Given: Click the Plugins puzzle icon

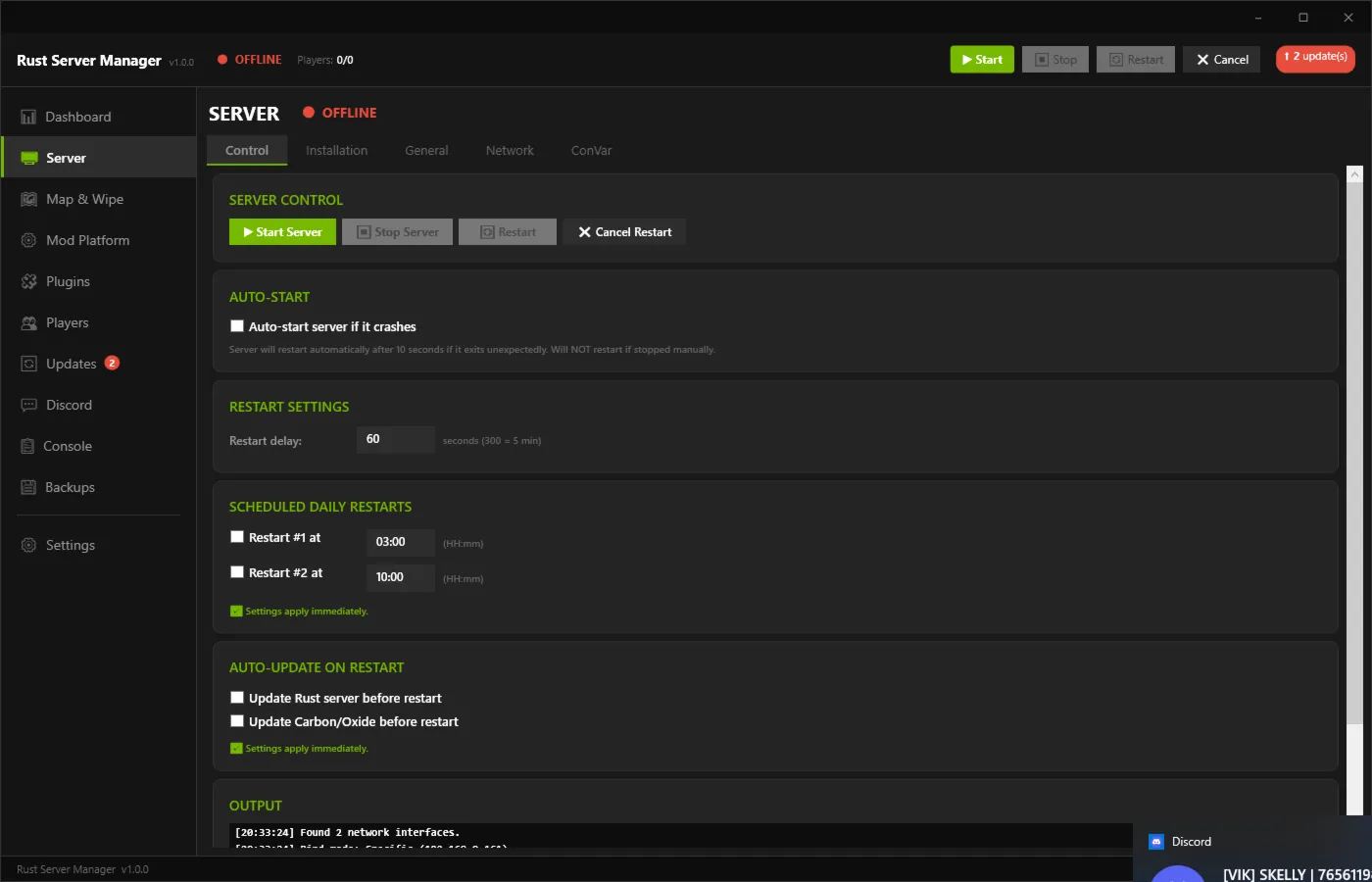Looking at the screenshot, I should coord(29,281).
